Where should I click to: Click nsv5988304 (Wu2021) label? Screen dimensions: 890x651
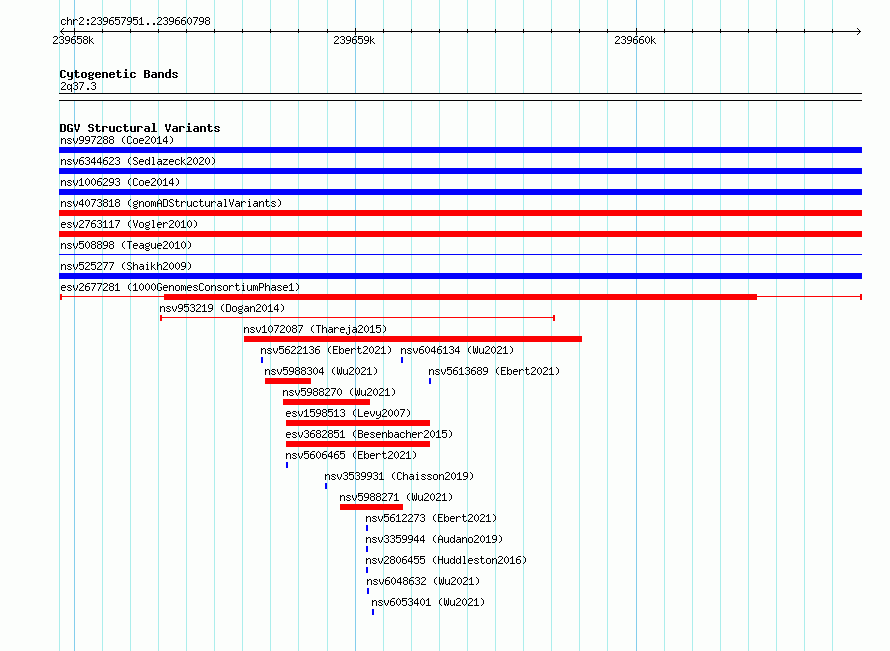[x=321, y=371]
